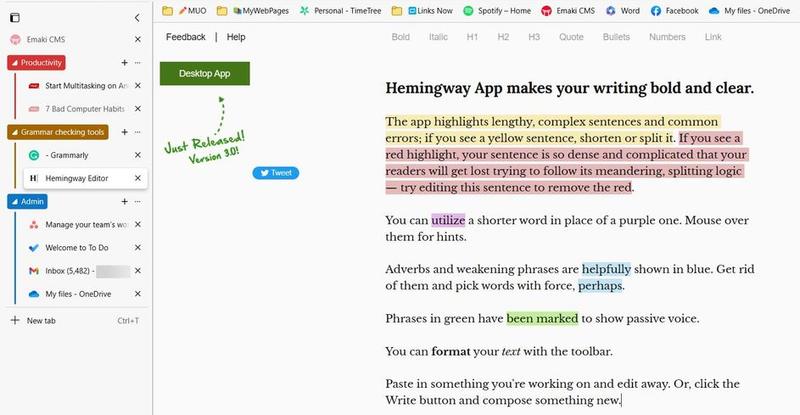The image size is (800, 415).
Task: Switch to My files - OneDrive sidebar tab
Action: click(78, 294)
